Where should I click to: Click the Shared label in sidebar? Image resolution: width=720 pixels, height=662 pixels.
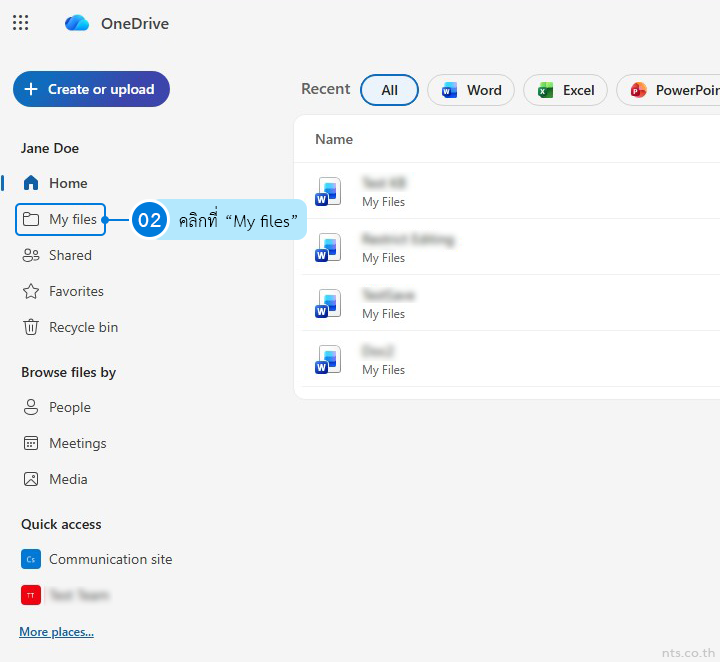pyautogui.click(x=70, y=255)
